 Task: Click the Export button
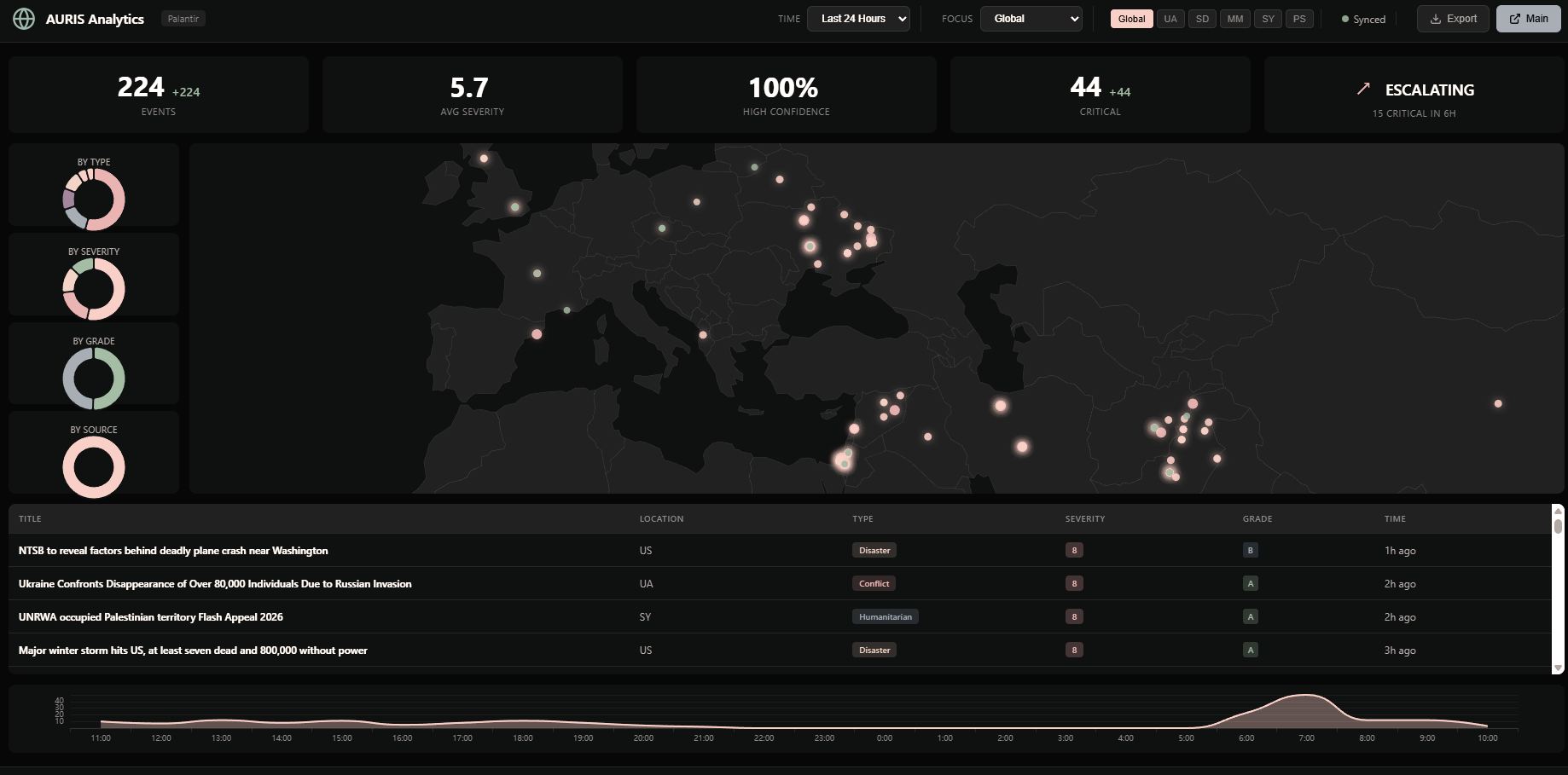click(1452, 18)
